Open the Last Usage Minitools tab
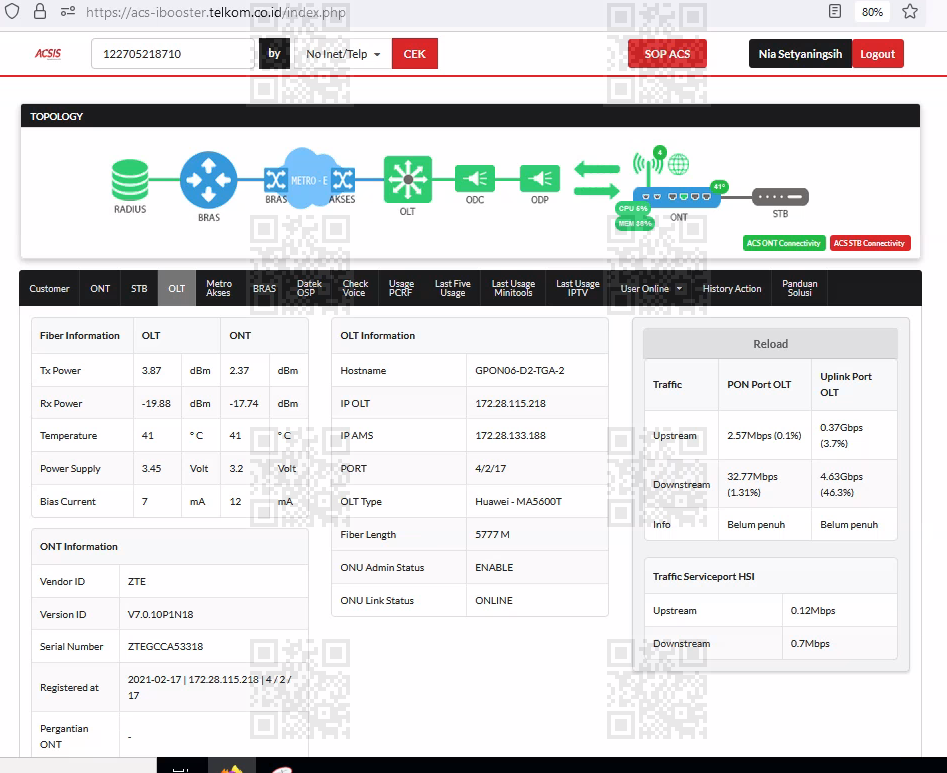 [x=513, y=289]
